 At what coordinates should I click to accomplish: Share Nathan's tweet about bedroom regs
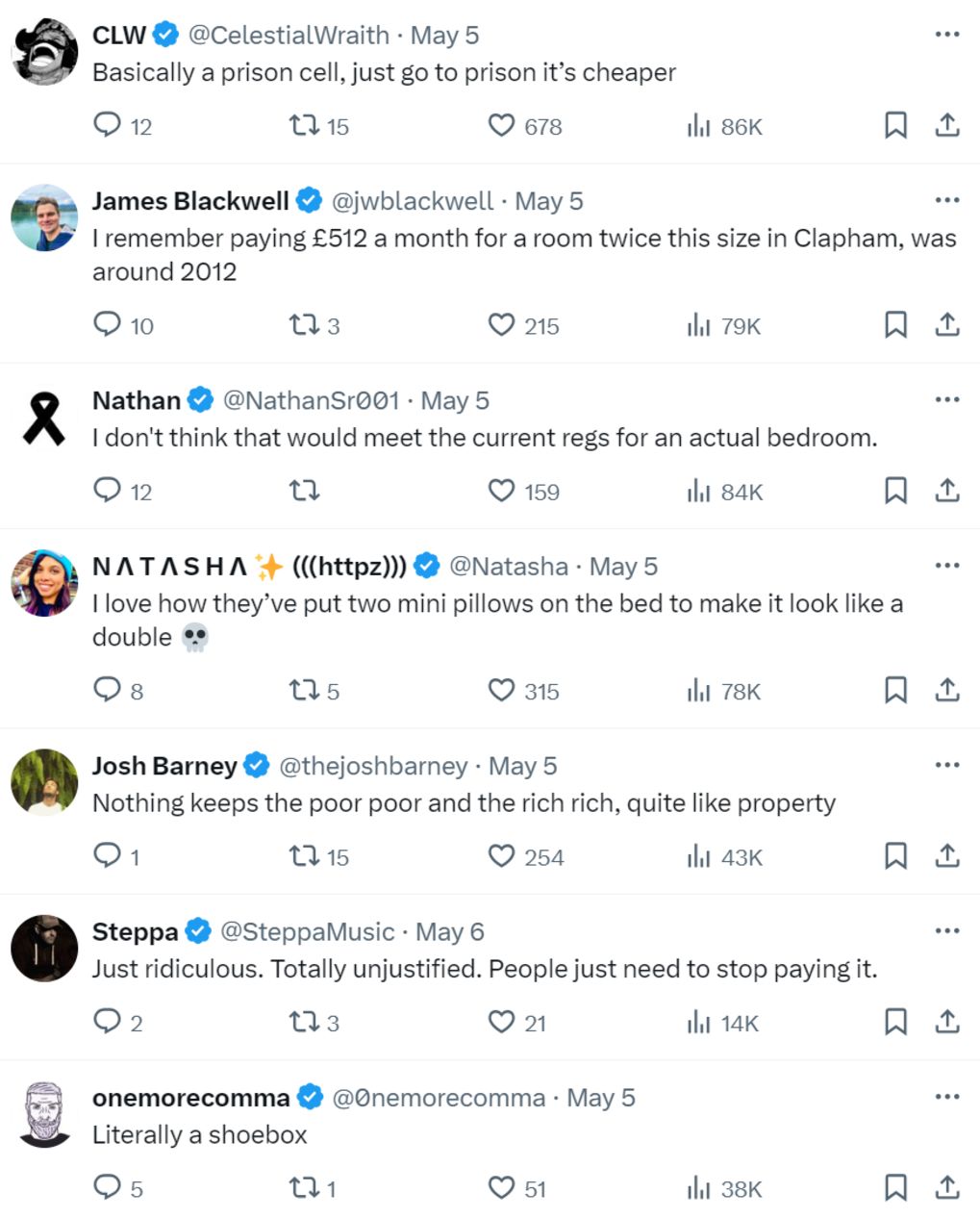click(947, 491)
